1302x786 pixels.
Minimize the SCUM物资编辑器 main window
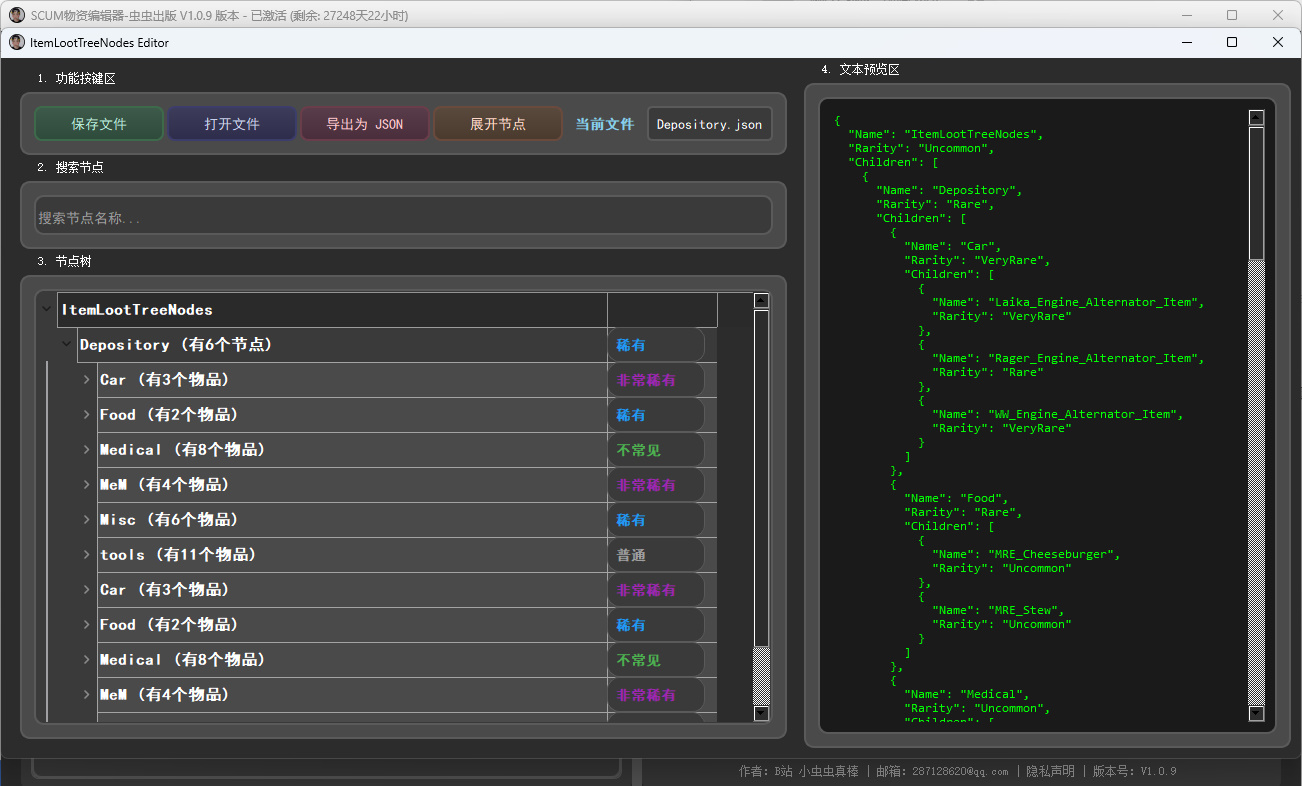[1186, 15]
